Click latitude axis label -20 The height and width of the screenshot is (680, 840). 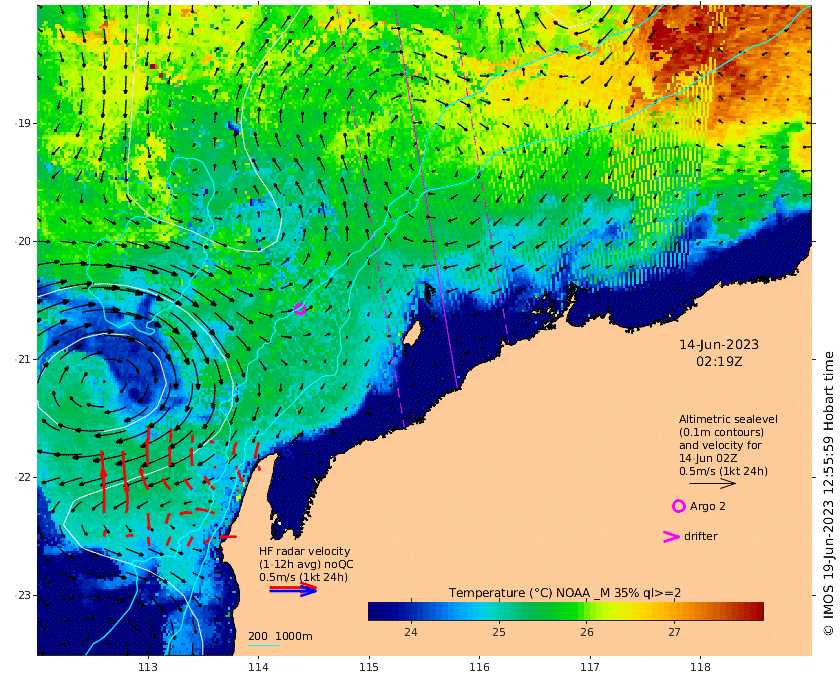pyautogui.click(x=22, y=241)
